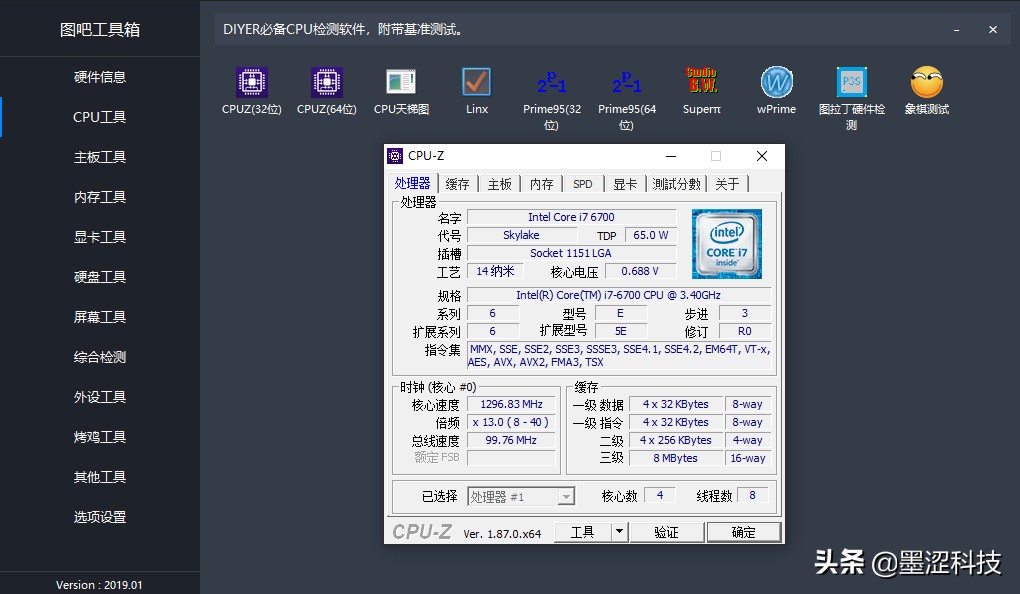Click the processor name field showing Intel Core i7 6700
The height and width of the screenshot is (594, 1020).
[572, 216]
